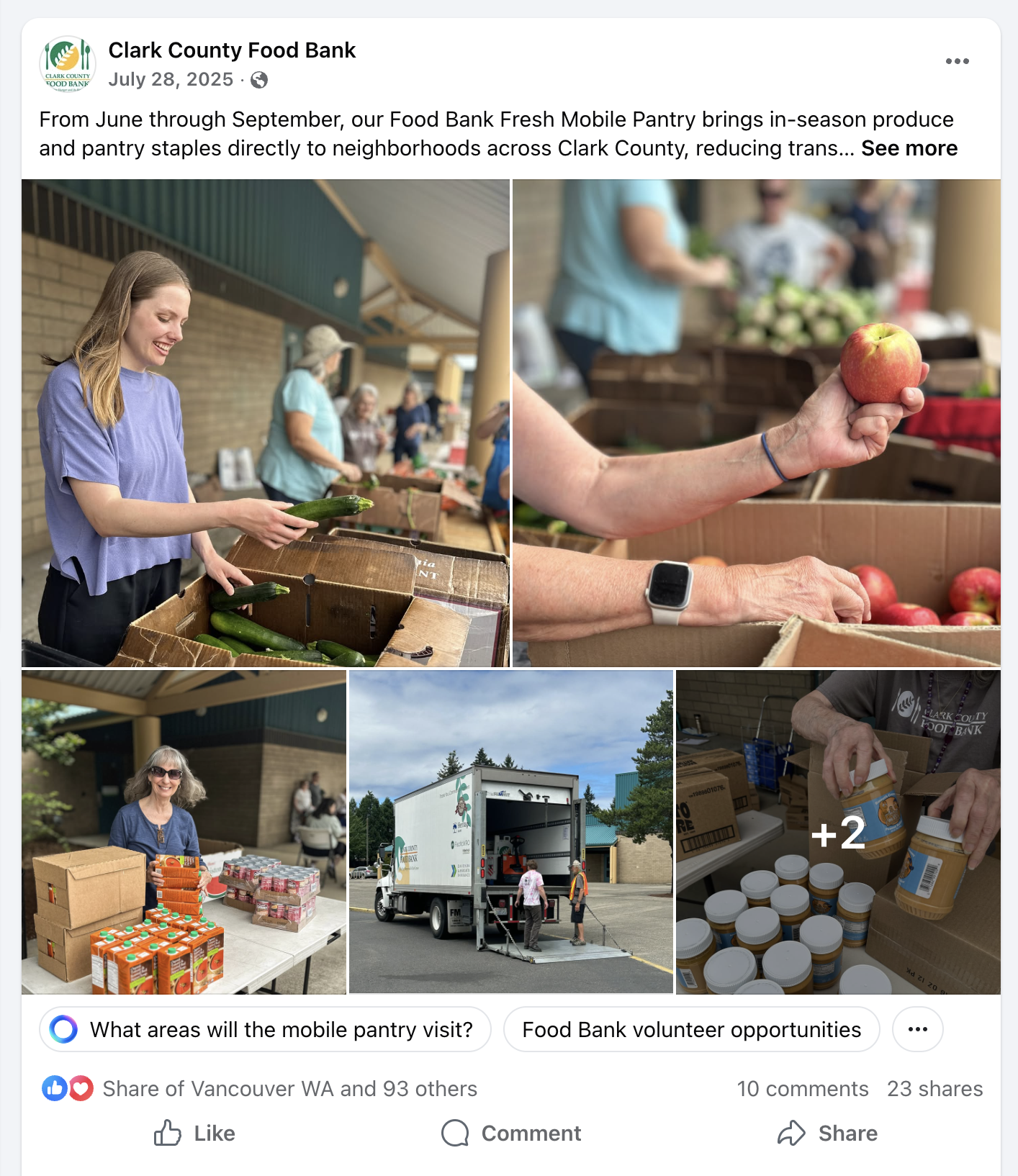Open the +2 additional photos tile
This screenshot has width=1018, height=1176.
click(838, 833)
